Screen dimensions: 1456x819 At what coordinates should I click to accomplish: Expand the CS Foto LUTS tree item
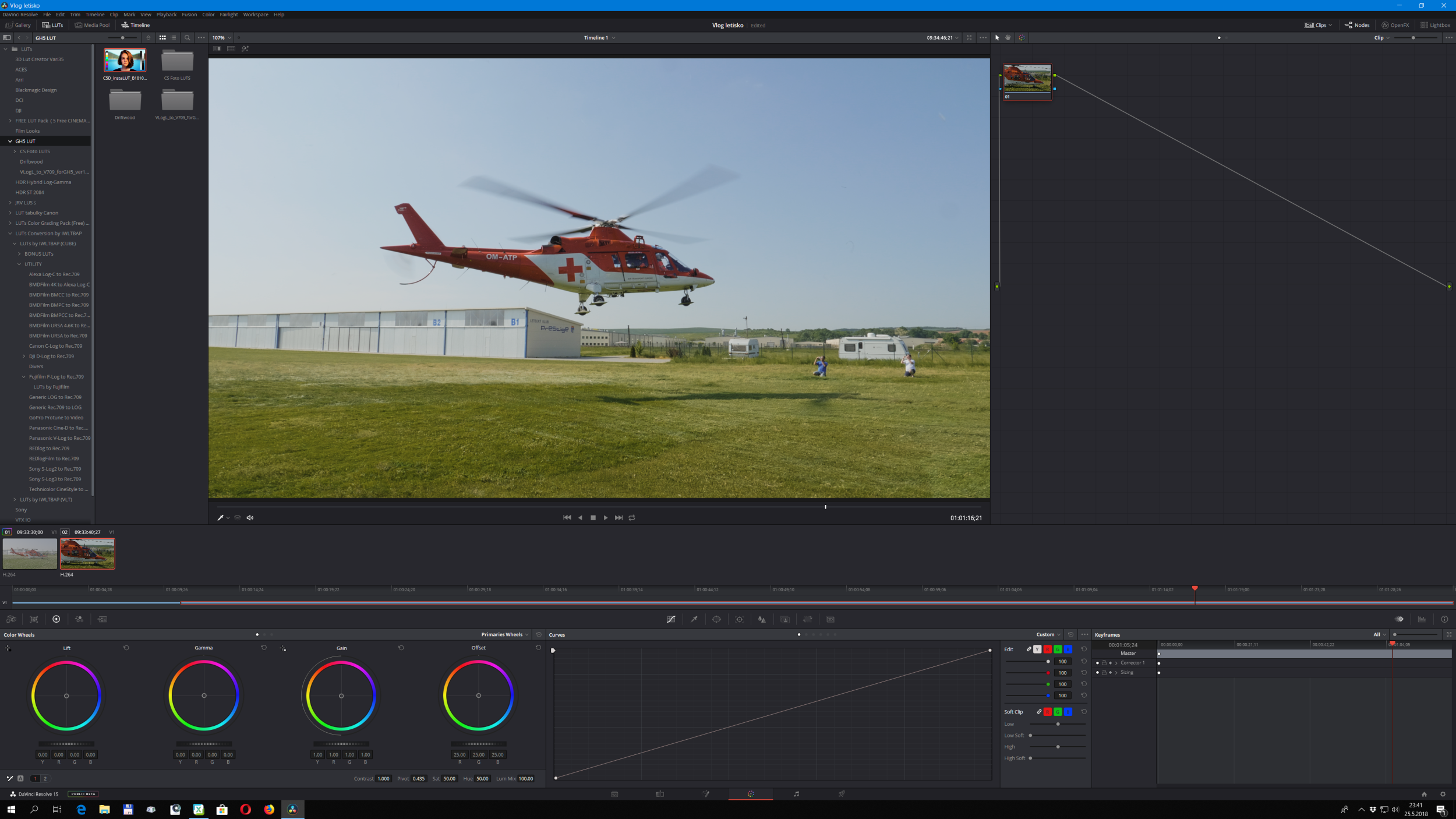[15, 151]
